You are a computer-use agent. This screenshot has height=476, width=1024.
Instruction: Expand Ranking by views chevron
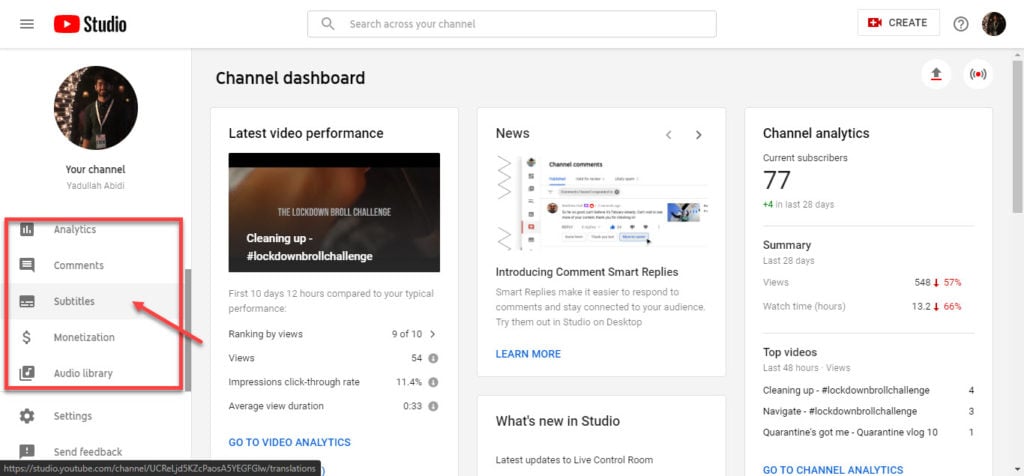pyautogui.click(x=432, y=334)
